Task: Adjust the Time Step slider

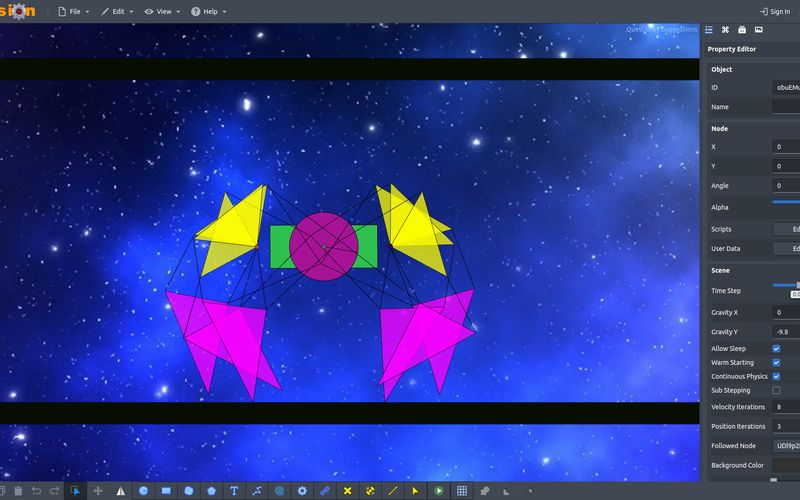Action: click(x=786, y=285)
